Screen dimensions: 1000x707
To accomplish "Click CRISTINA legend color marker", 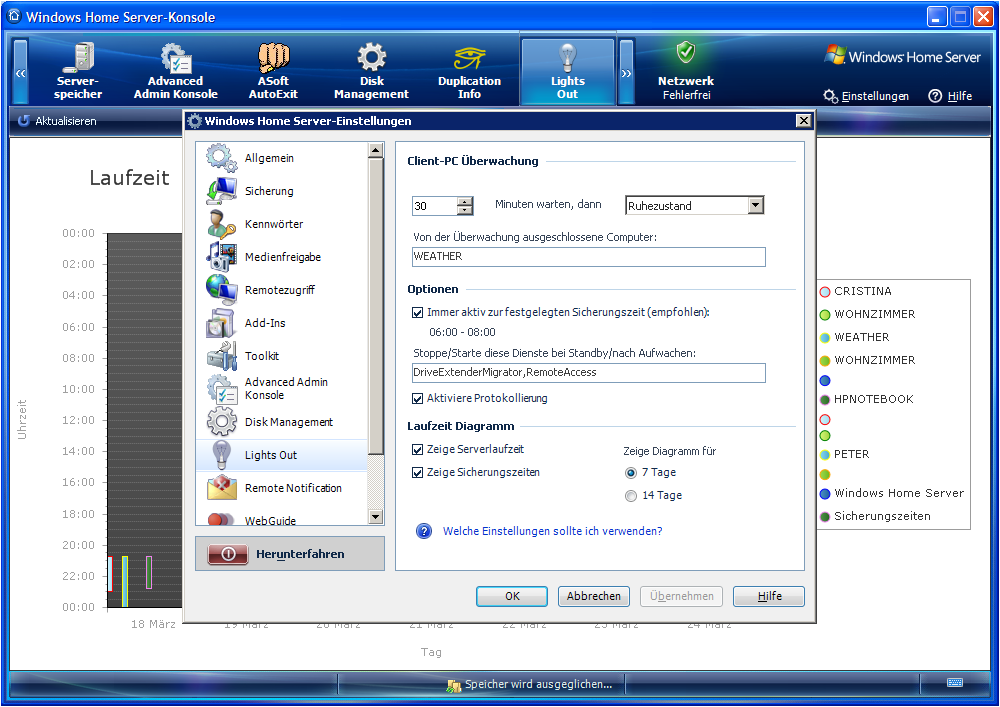I will click(x=825, y=291).
